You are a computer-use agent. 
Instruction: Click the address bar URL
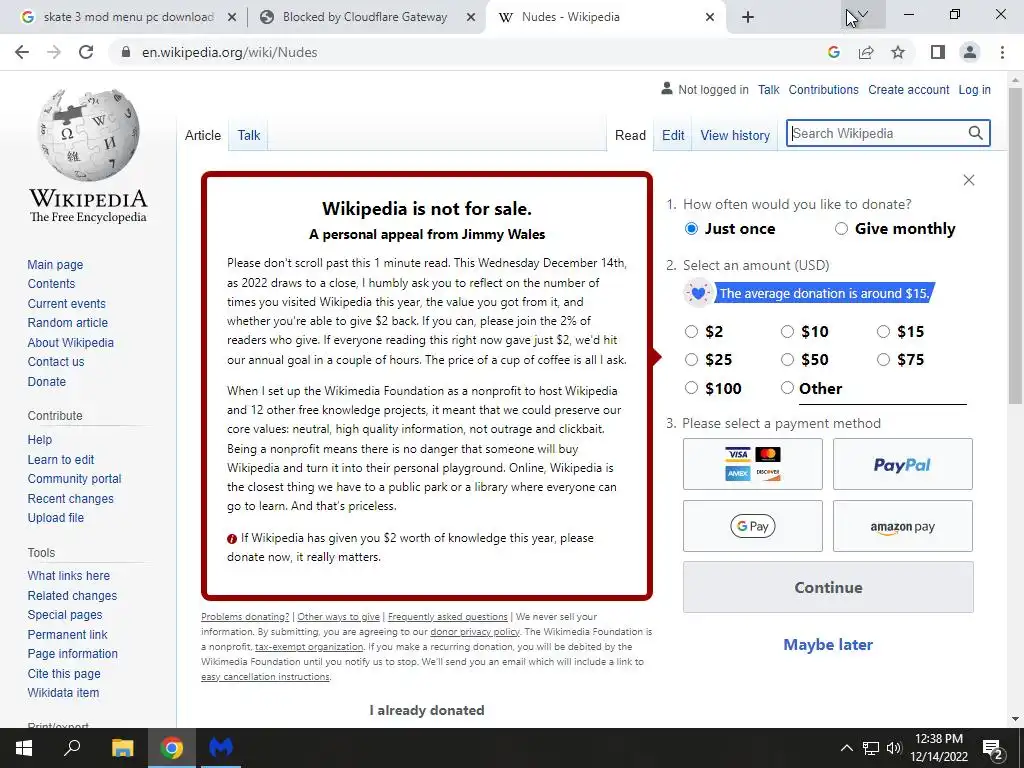(229, 52)
